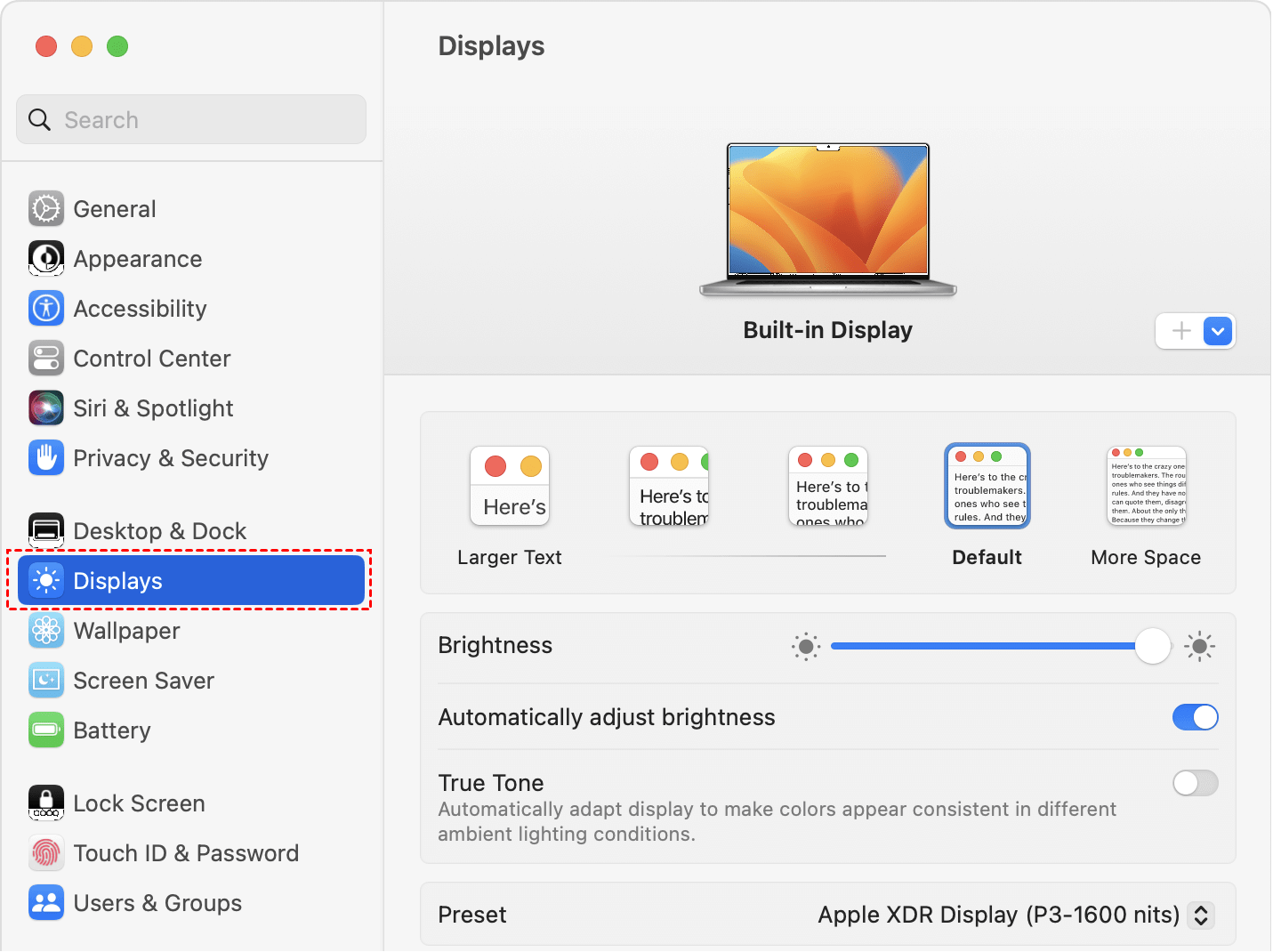1273x952 pixels.
Task: Click the Battery icon in sidebar
Action: (46, 730)
